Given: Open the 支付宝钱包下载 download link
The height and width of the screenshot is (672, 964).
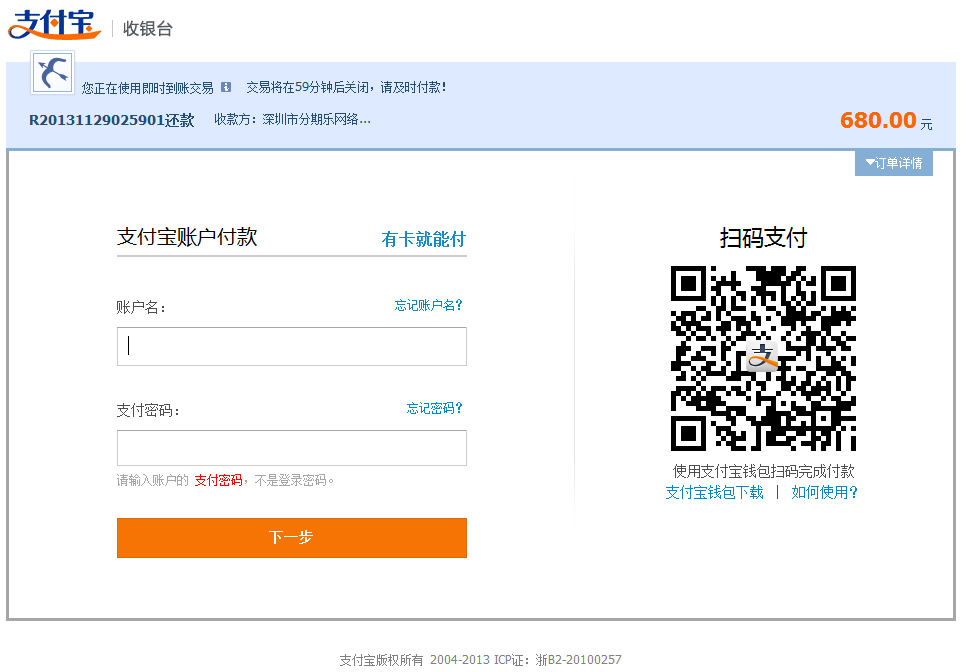Looking at the screenshot, I should coord(713,492).
